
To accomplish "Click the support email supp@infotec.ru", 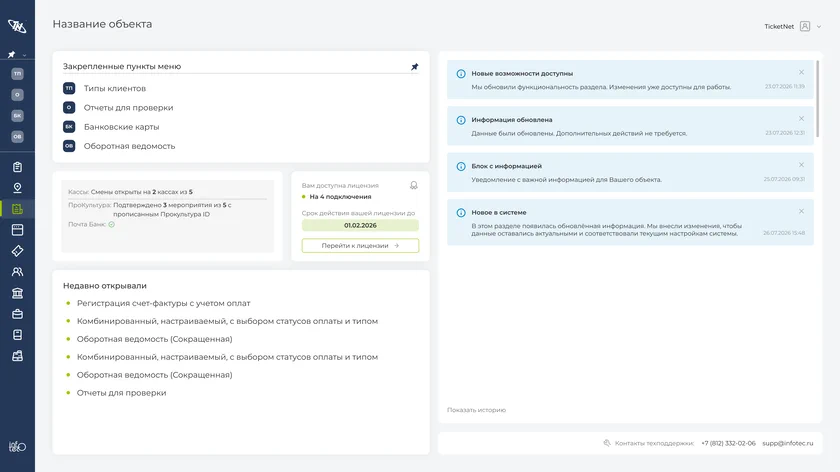I will (788, 443).
